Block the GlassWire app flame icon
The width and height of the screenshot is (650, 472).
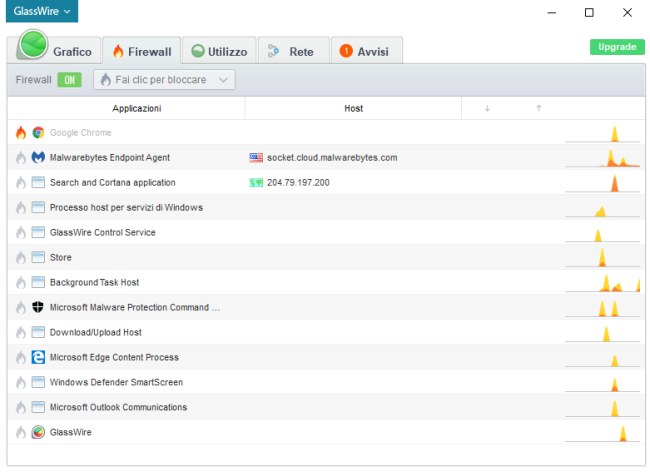[21, 432]
